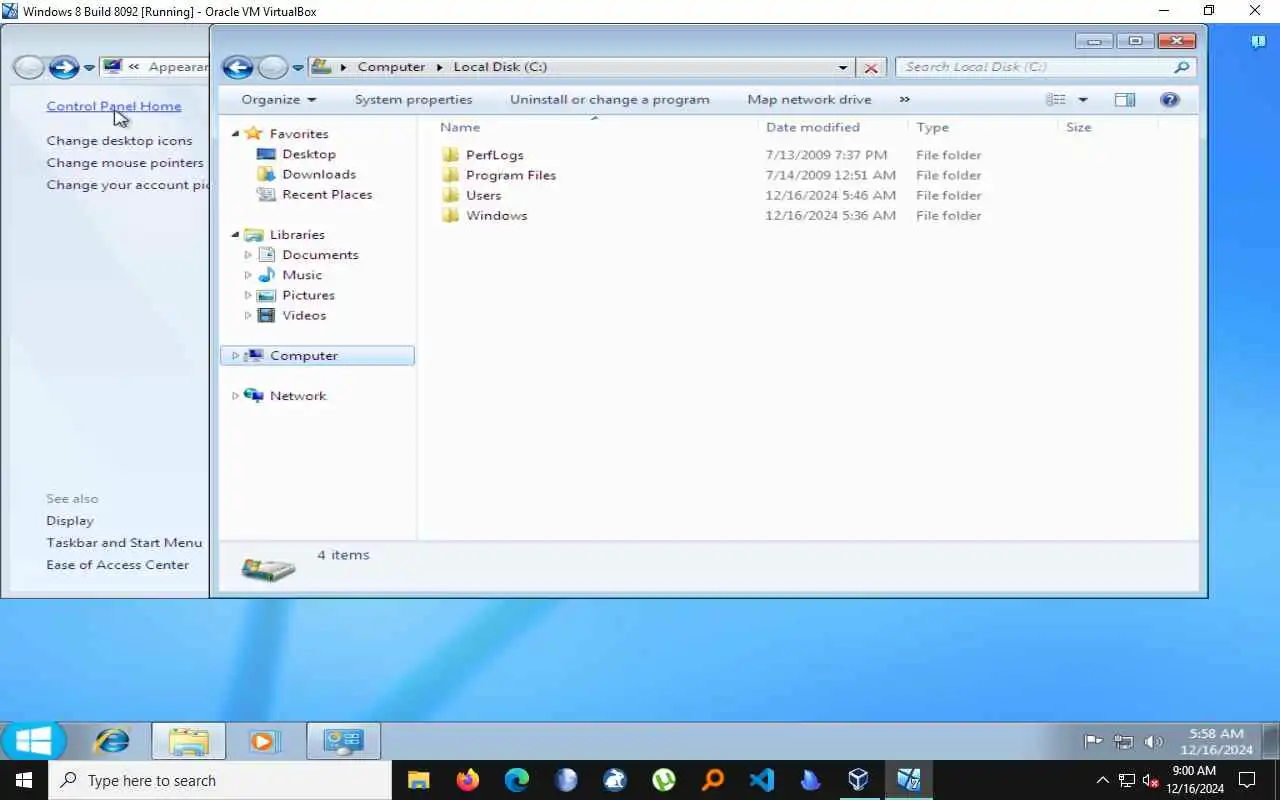Image resolution: width=1280 pixels, height=800 pixels.
Task: Open host Start button
Action: (24, 780)
